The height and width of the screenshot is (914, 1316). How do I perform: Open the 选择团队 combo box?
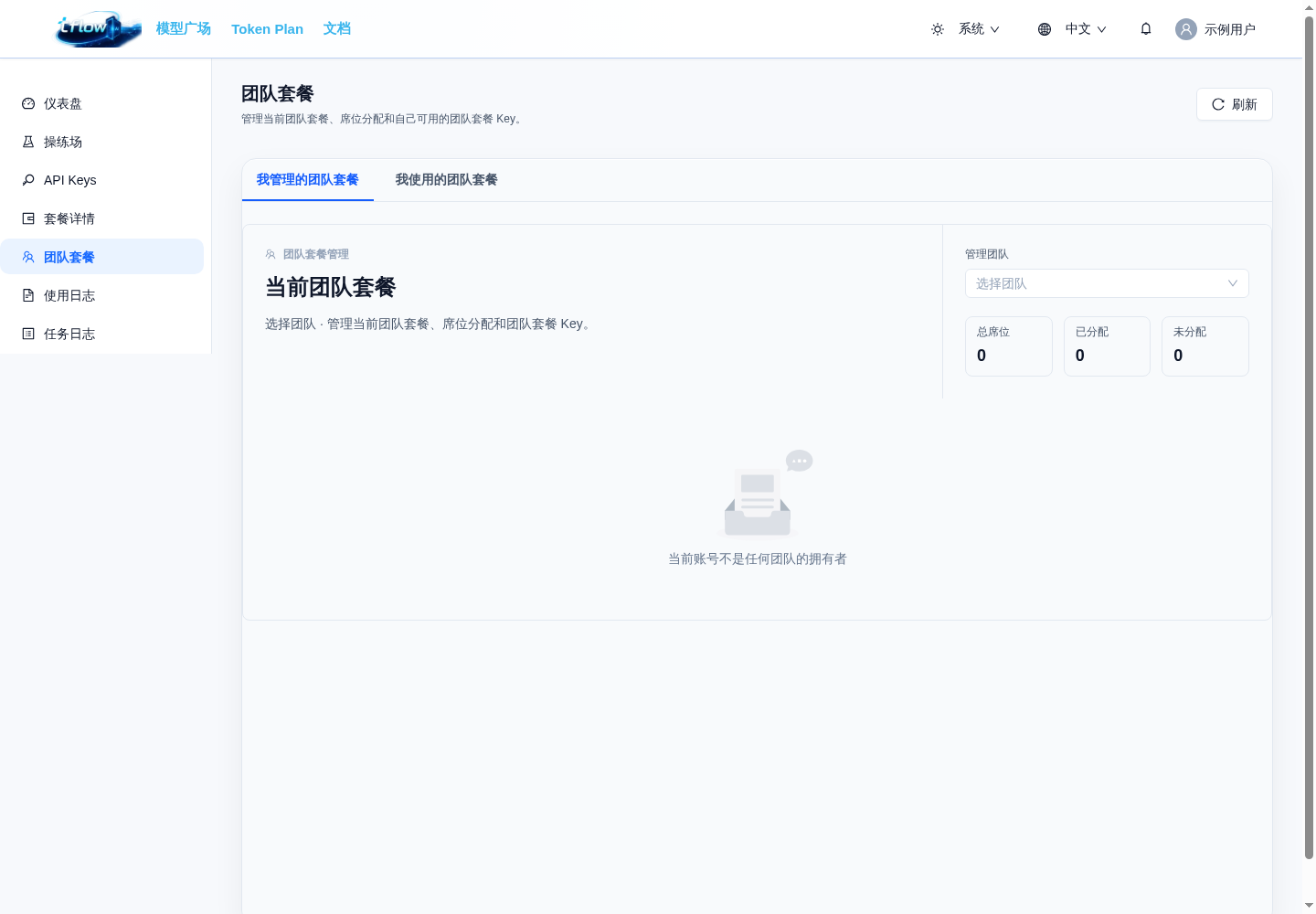(1107, 283)
